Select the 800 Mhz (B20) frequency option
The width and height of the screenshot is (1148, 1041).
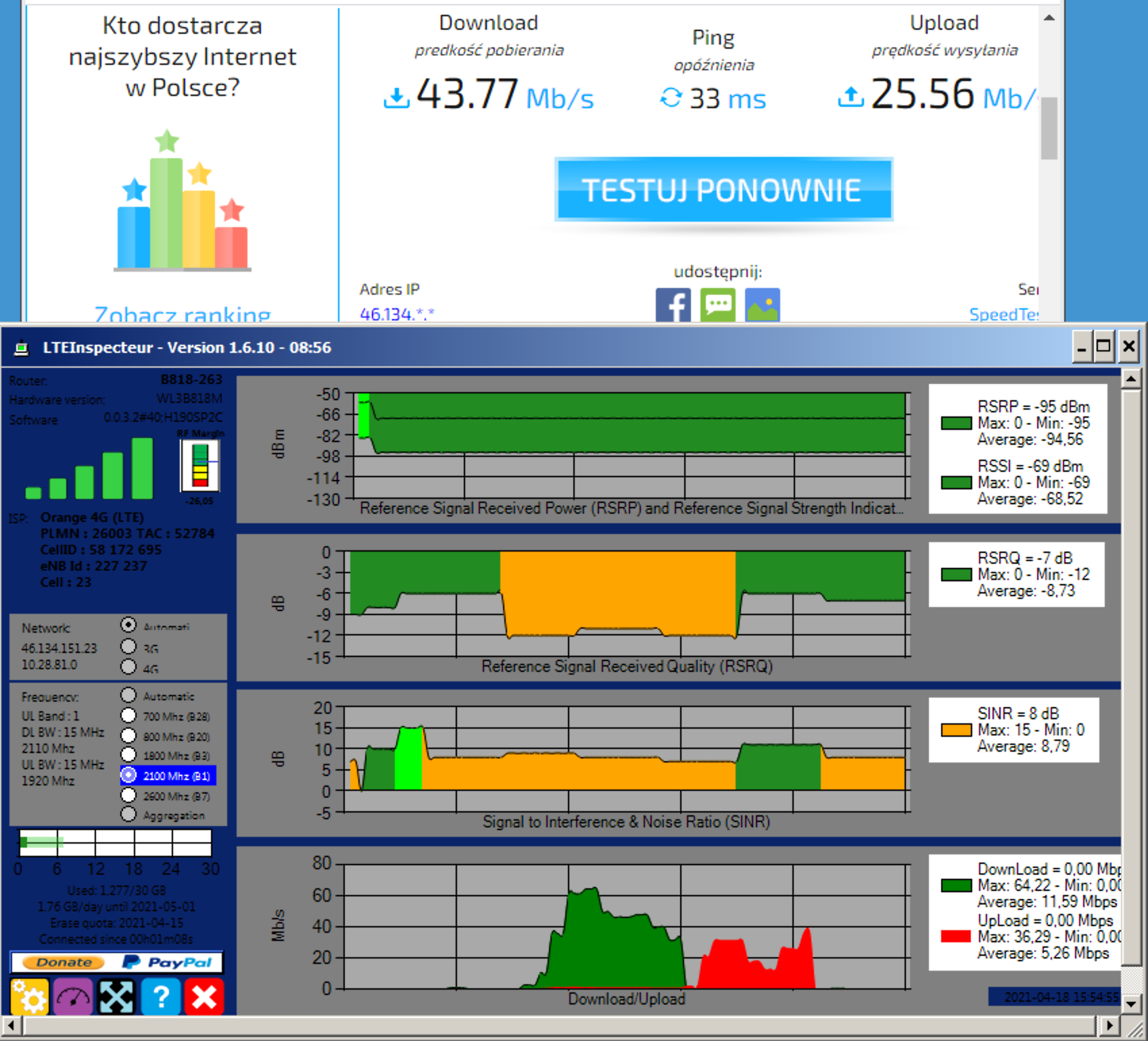point(128,735)
